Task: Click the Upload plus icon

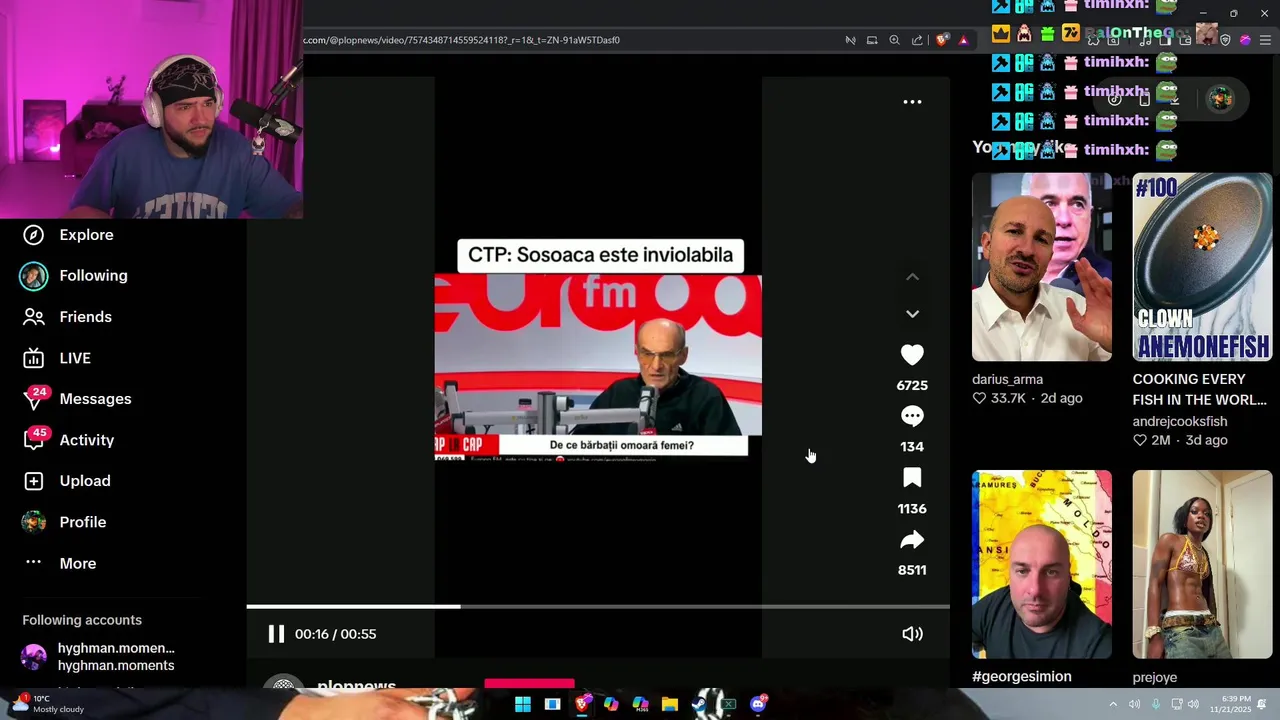Action: pyautogui.click(x=33, y=481)
